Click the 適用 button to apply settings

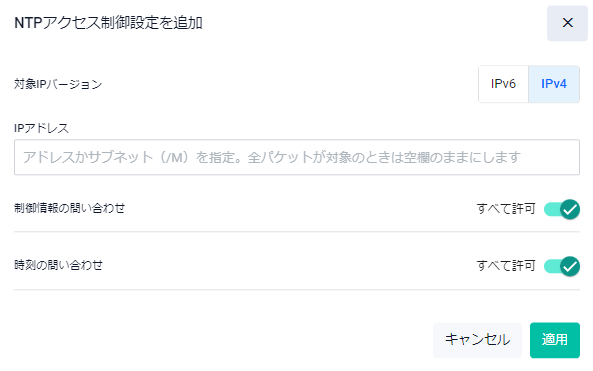click(555, 340)
